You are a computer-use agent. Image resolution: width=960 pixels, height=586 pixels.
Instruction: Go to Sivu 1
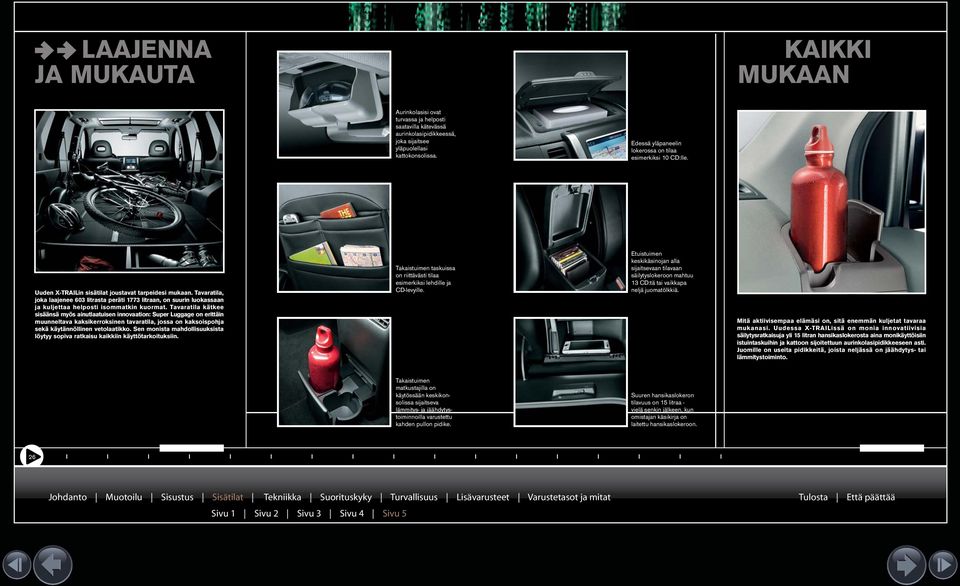pyautogui.click(x=223, y=514)
